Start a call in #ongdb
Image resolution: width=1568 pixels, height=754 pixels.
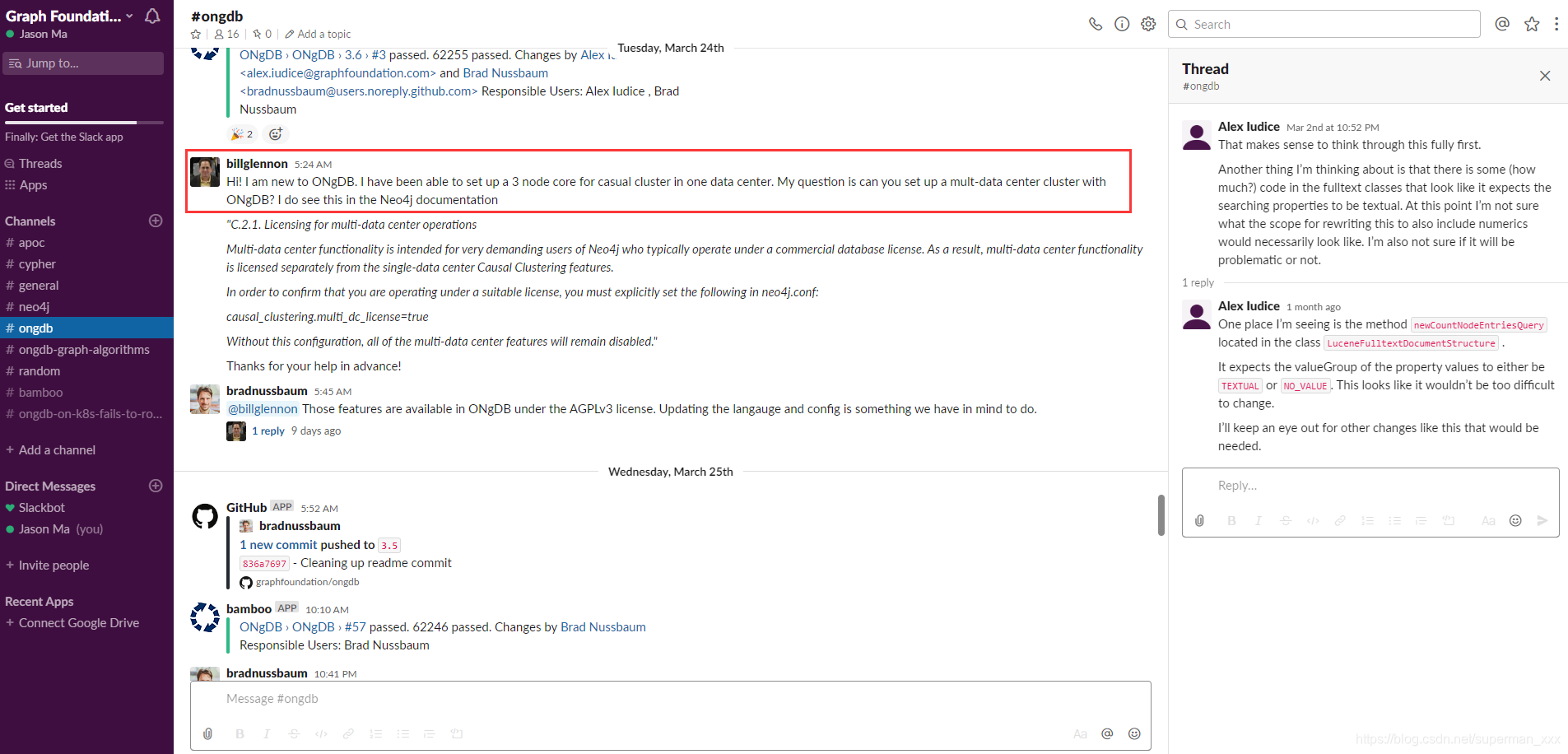coord(1096,24)
